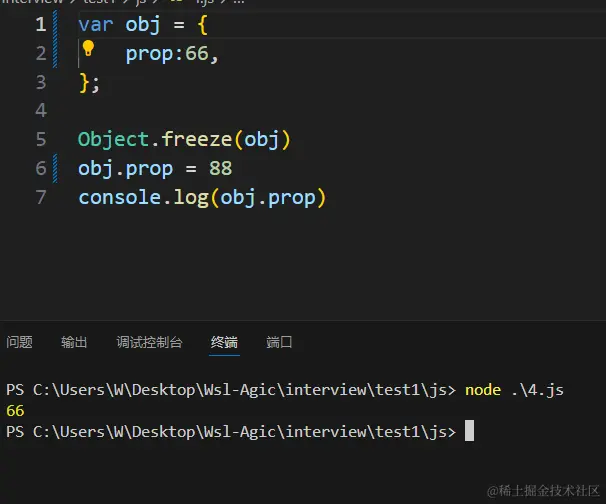
Task: Switch to the 端口 (Ports) tab
Action: pos(279,342)
